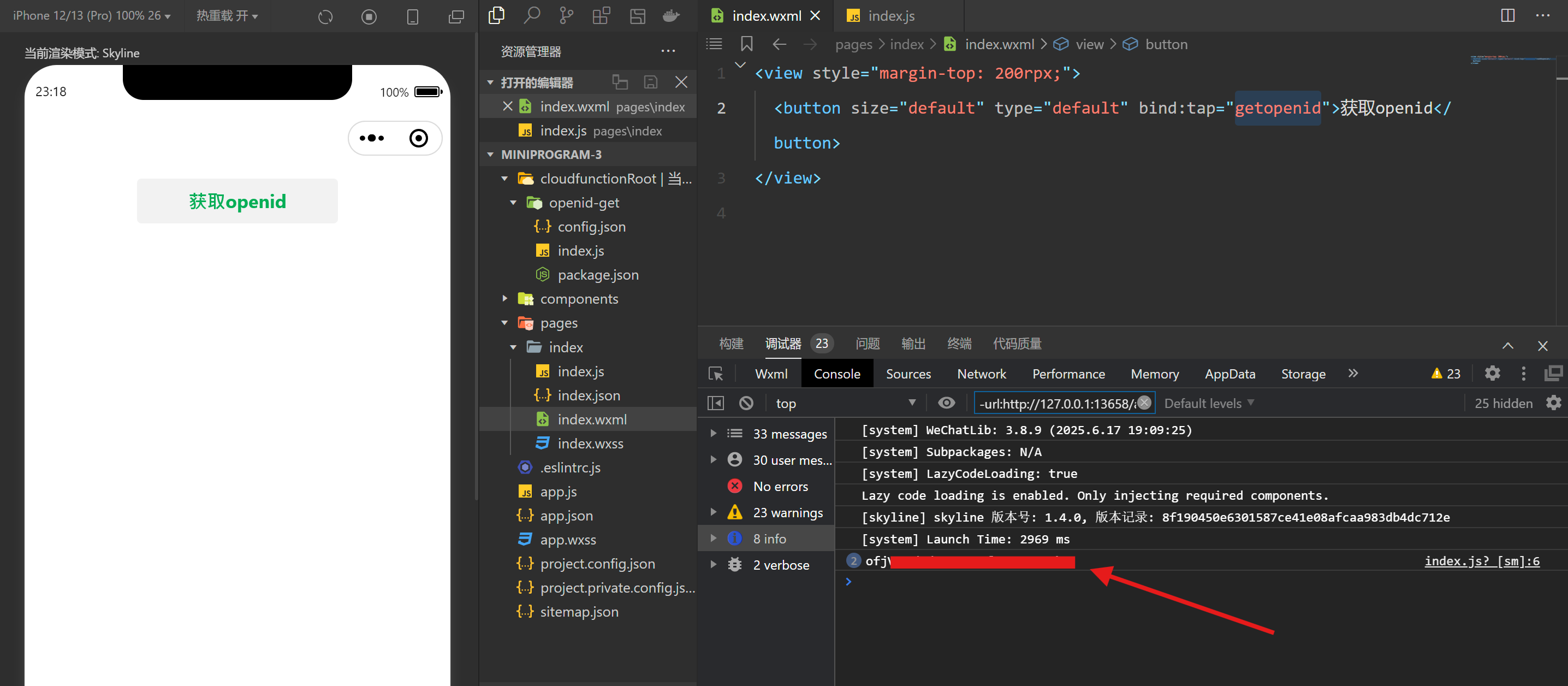
Task: Open the index.js editor tab
Action: tap(890, 15)
